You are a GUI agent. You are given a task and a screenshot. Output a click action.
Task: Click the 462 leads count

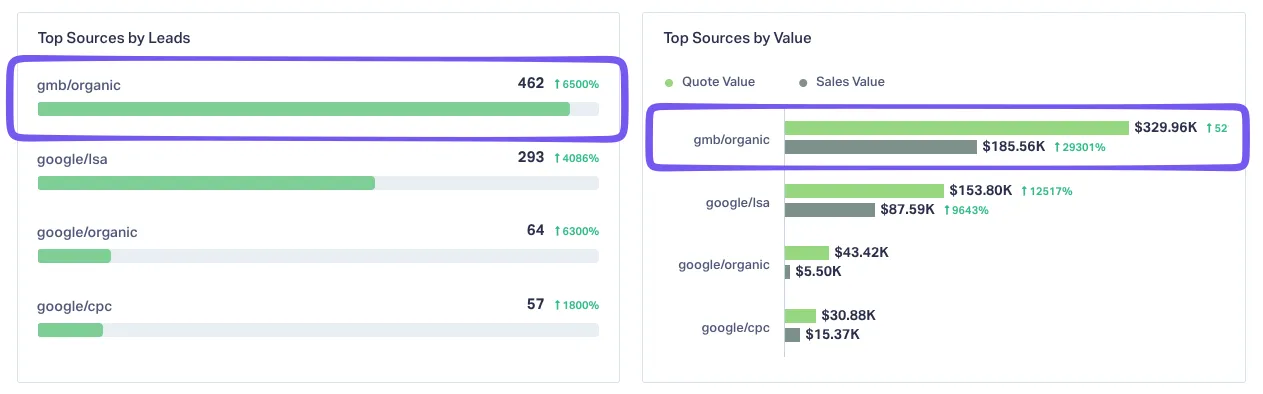pos(530,84)
